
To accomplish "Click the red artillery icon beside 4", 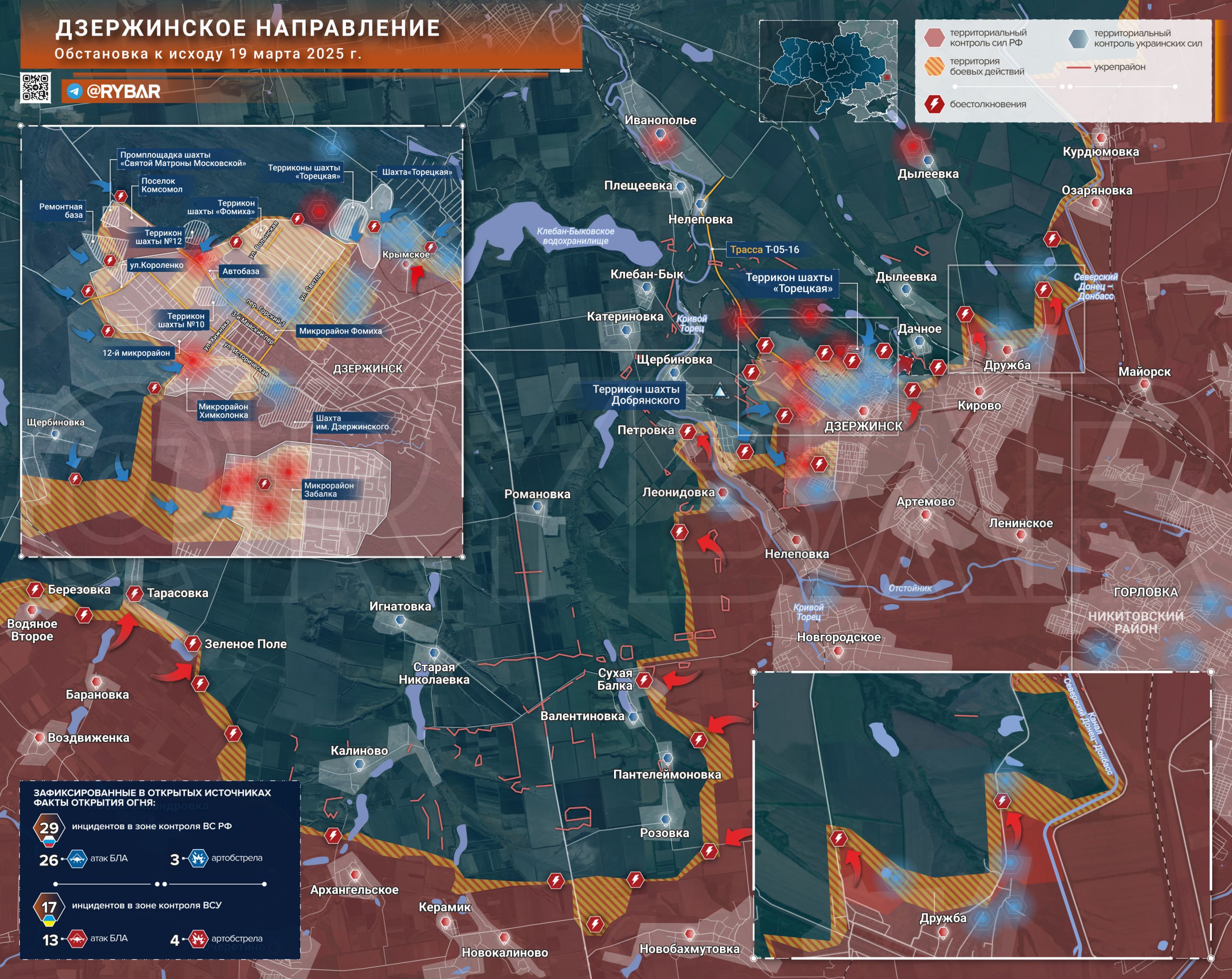I will pyautogui.click(x=198, y=939).
